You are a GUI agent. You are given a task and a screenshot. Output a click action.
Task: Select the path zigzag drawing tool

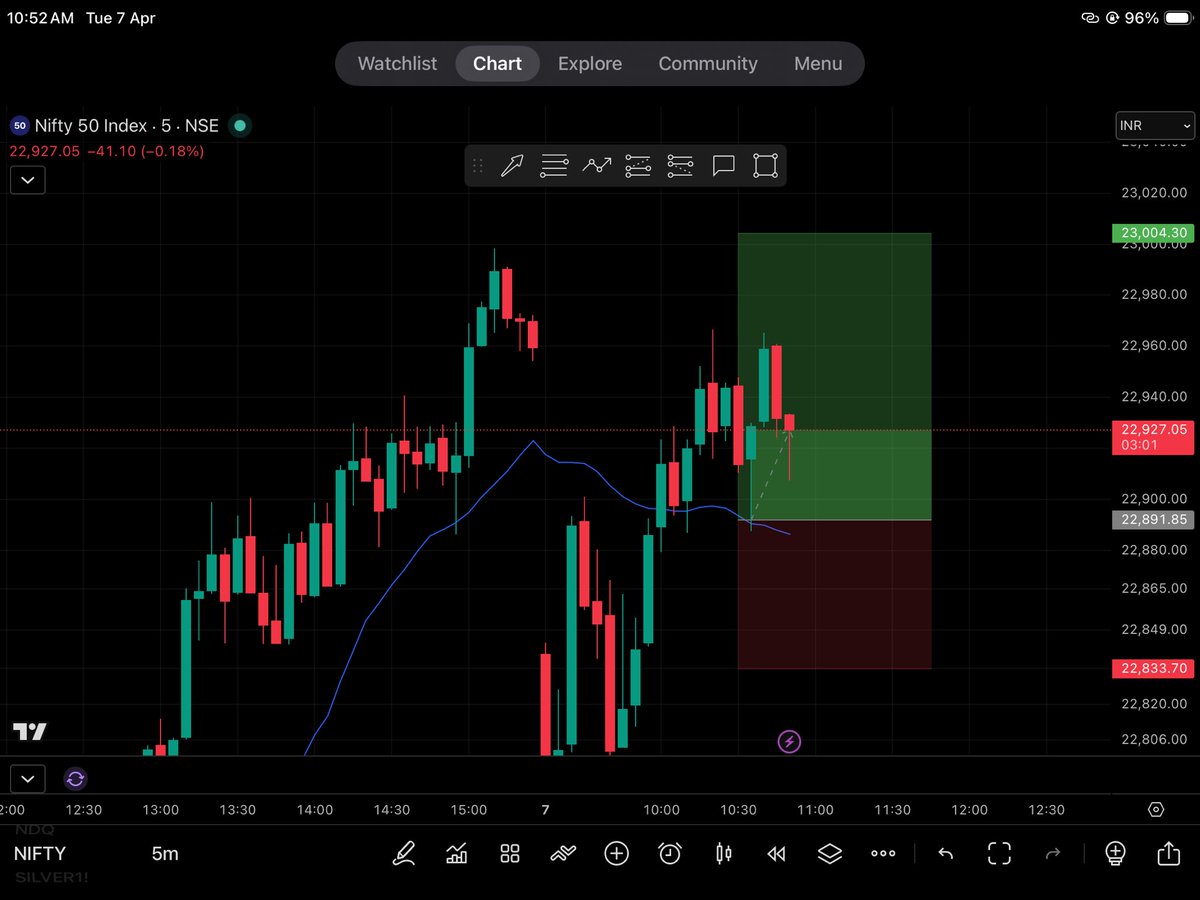click(597, 166)
